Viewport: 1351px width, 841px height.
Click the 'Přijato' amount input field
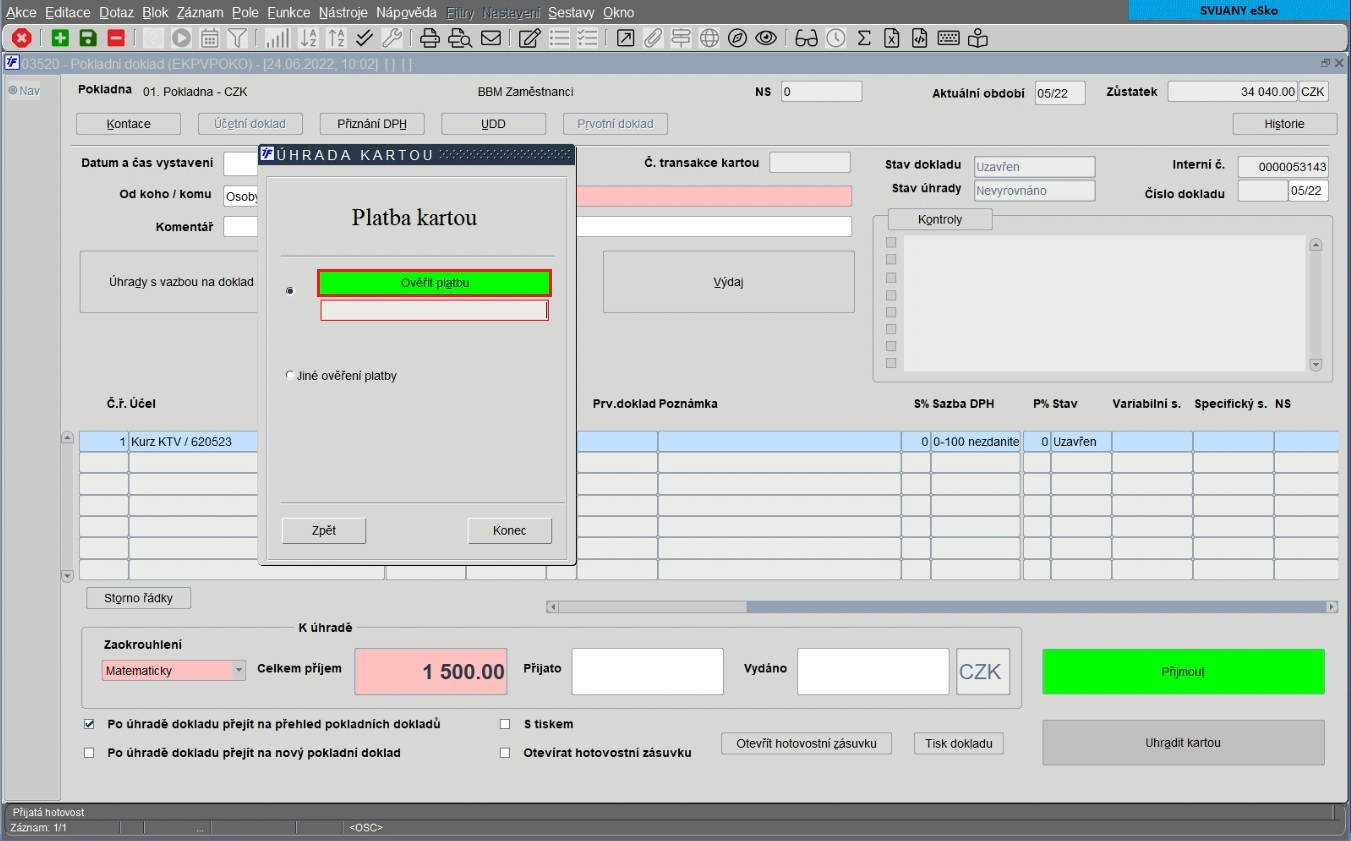point(647,671)
